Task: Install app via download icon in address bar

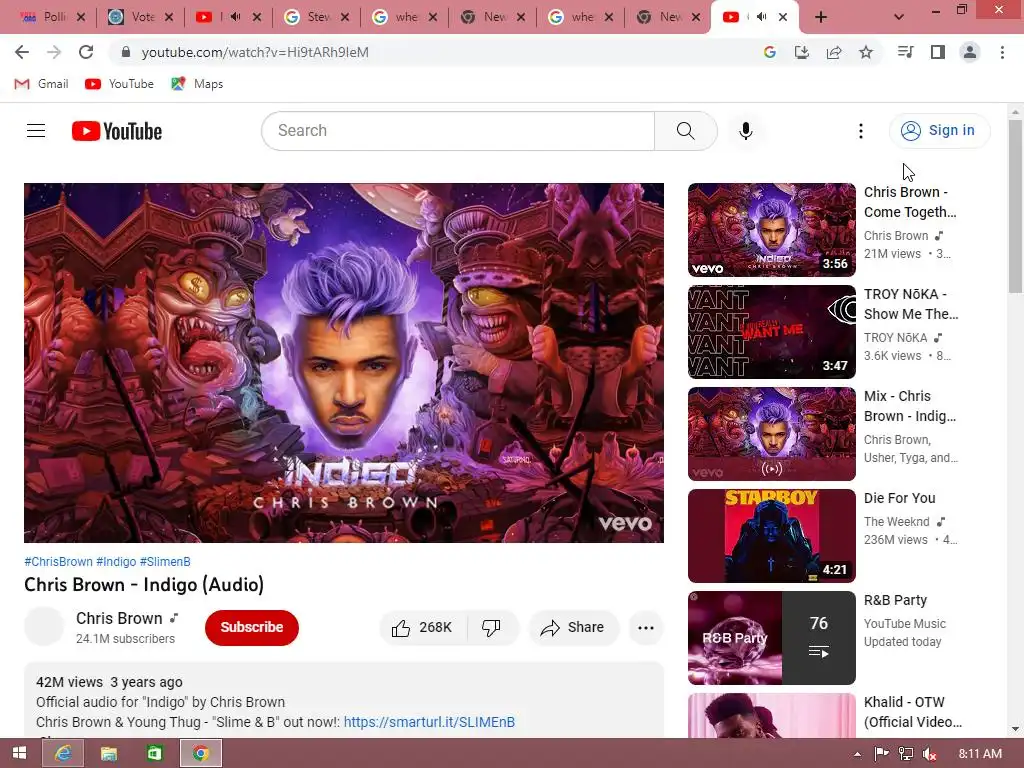Action: pyautogui.click(x=802, y=52)
